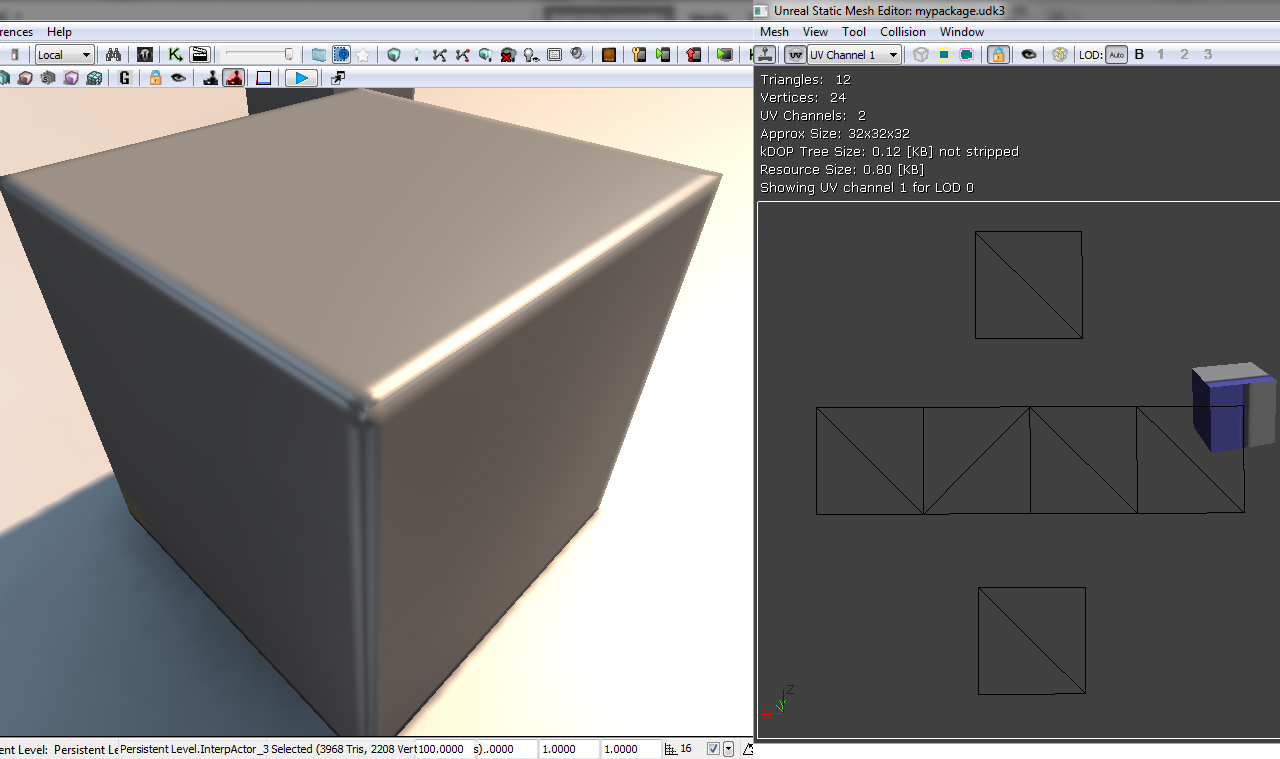Open the Window menu in Static Mesh Editor

962,32
